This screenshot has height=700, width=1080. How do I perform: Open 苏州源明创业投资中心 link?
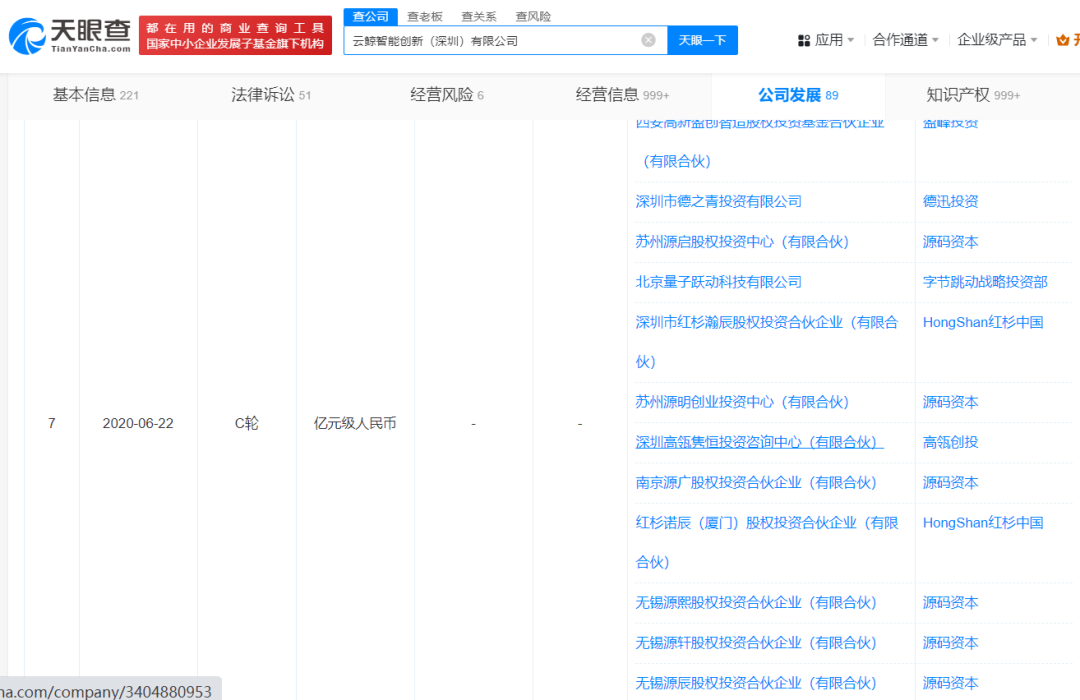[x=742, y=402]
